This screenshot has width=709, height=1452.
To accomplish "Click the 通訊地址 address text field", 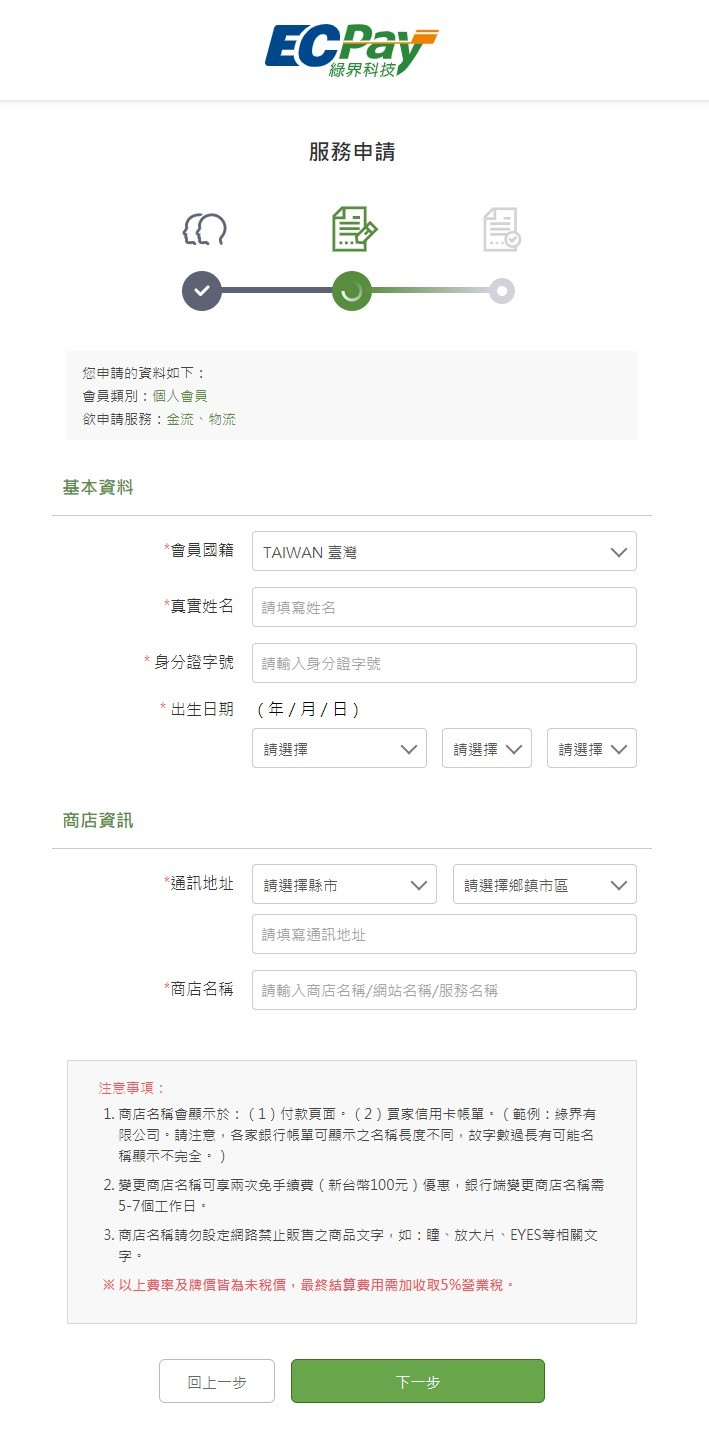I will [444, 934].
